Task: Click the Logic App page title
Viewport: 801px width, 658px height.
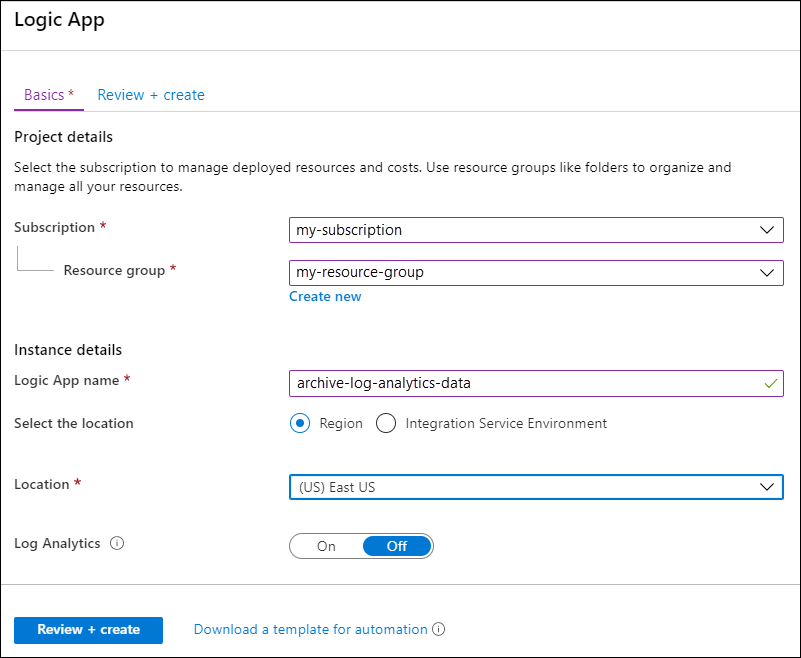Action: (x=59, y=20)
